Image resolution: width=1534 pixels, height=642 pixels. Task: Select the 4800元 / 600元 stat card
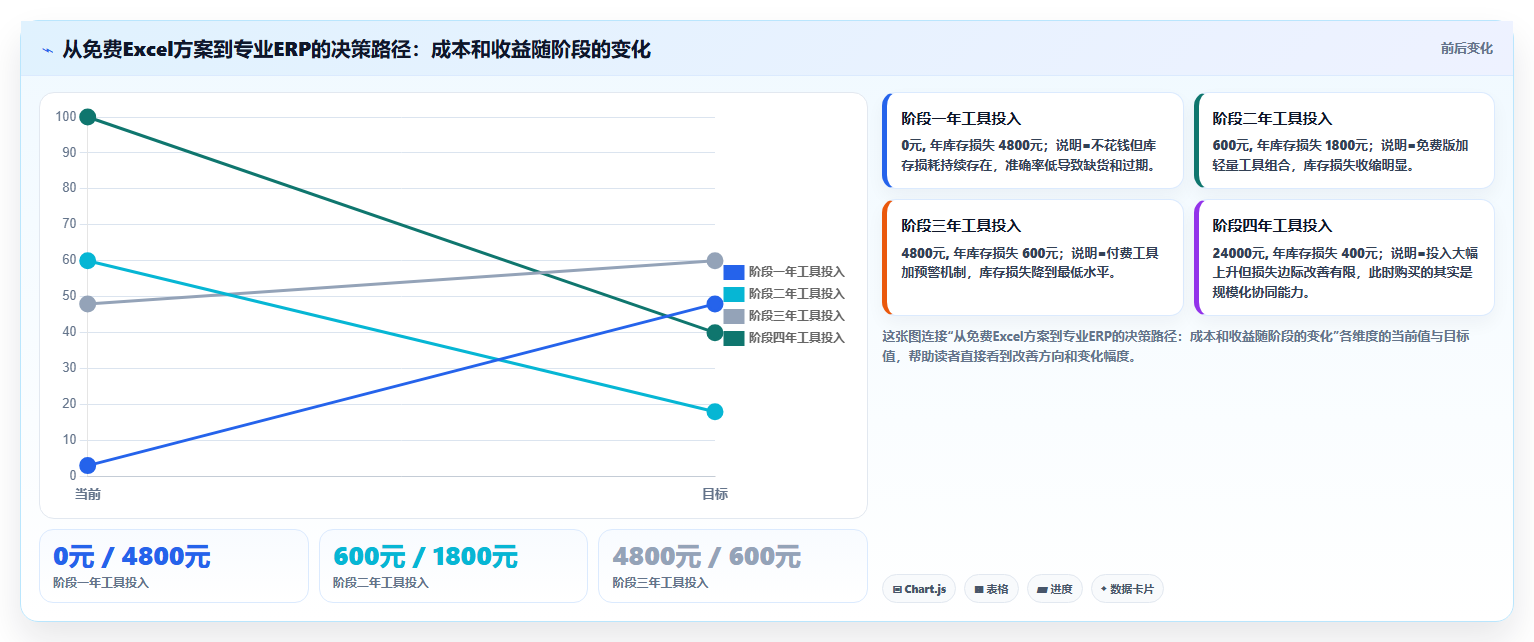tap(733, 566)
